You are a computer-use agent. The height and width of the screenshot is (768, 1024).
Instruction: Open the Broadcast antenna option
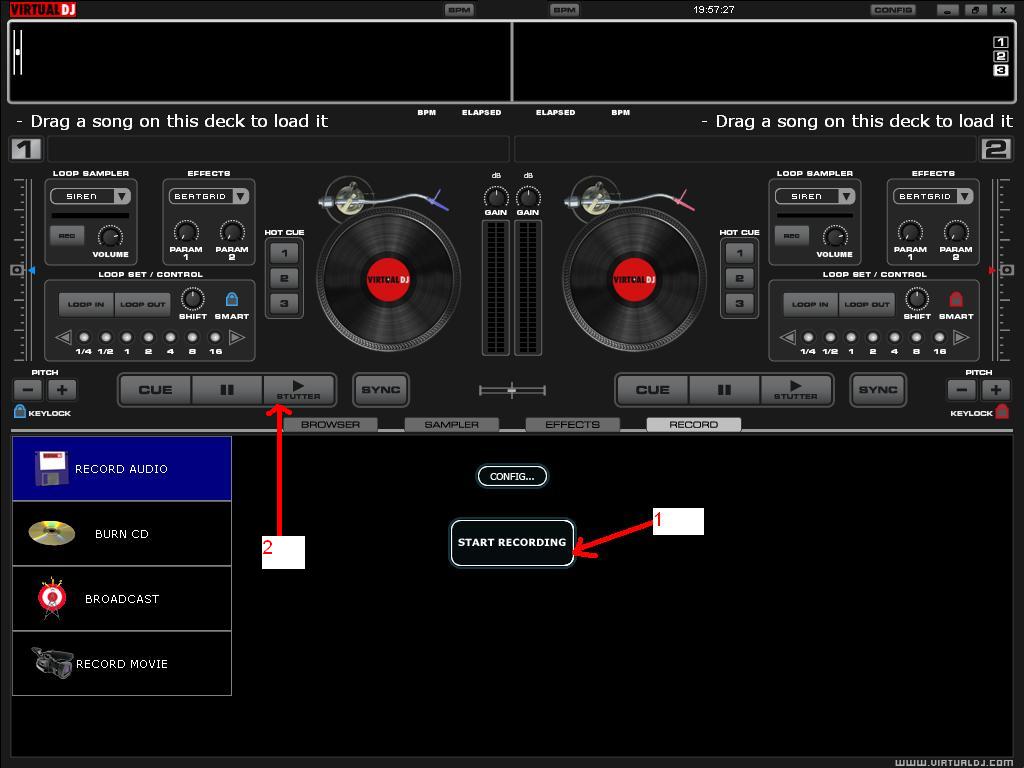[x=121, y=598]
